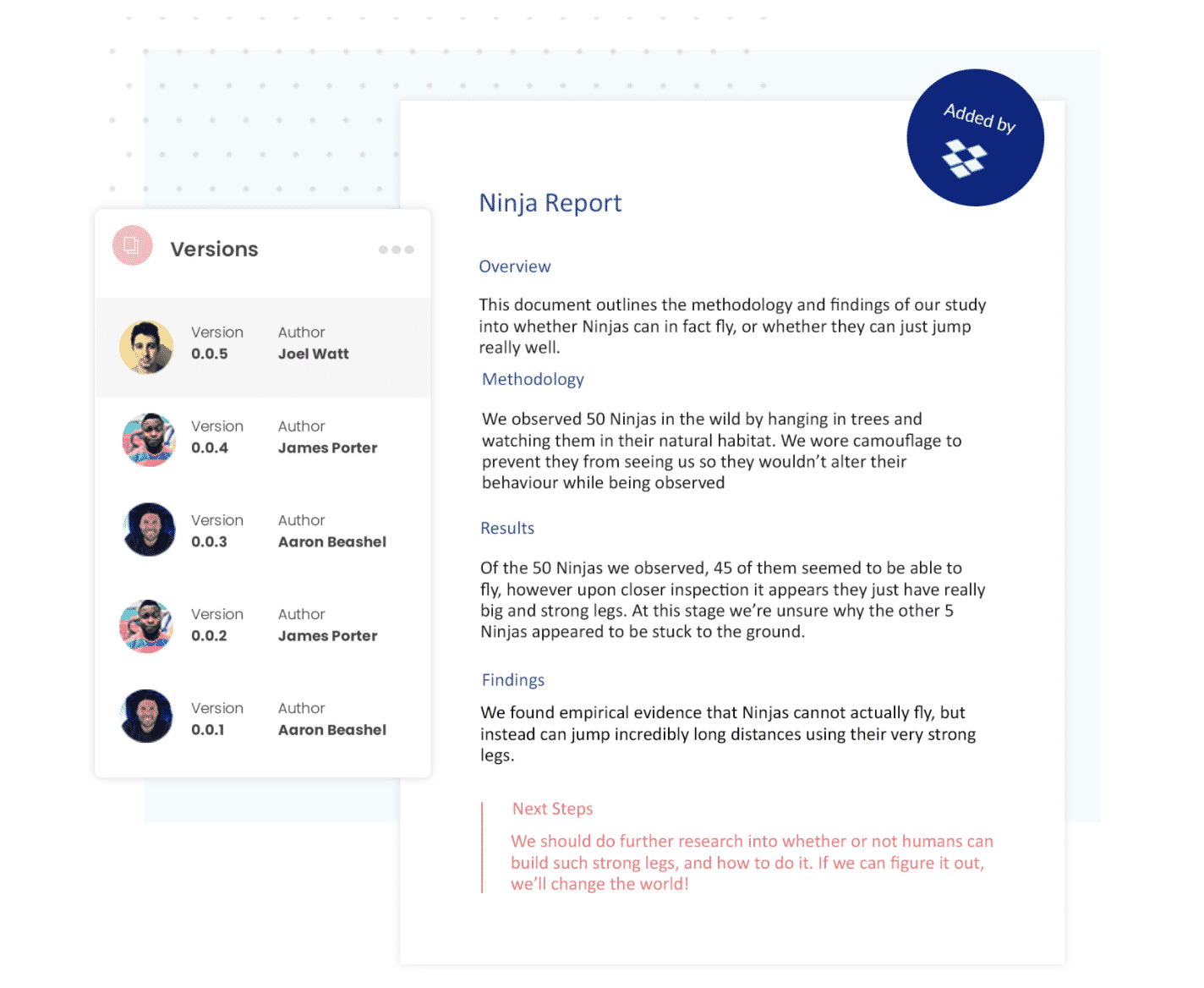Click author Aaron Beashel on version 0.0.3
Image resolution: width=1204 pixels, height=988 pixels.
click(x=332, y=541)
